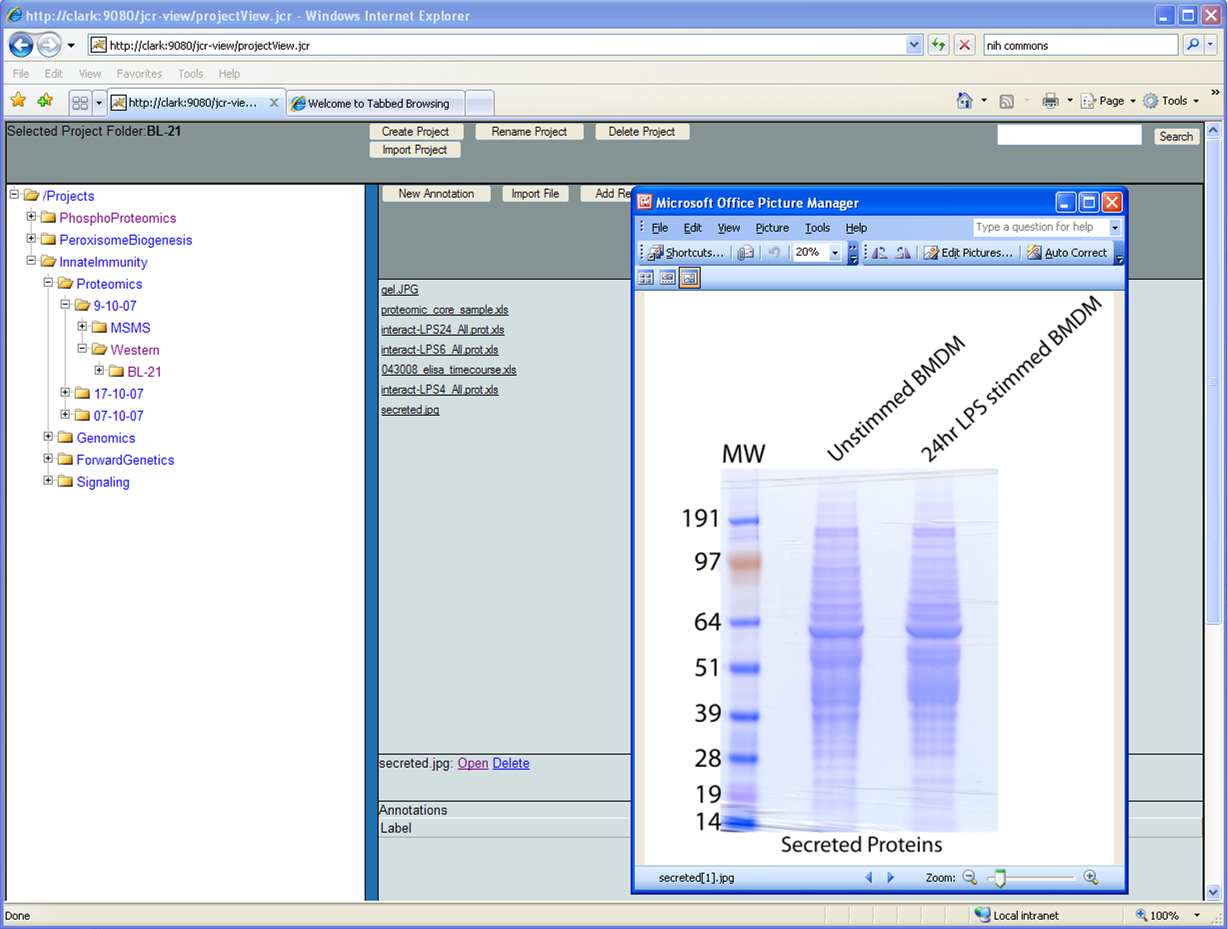The height and width of the screenshot is (929, 1228).
Task: Show the next picture with the right arrow
Action: [891, 877]
